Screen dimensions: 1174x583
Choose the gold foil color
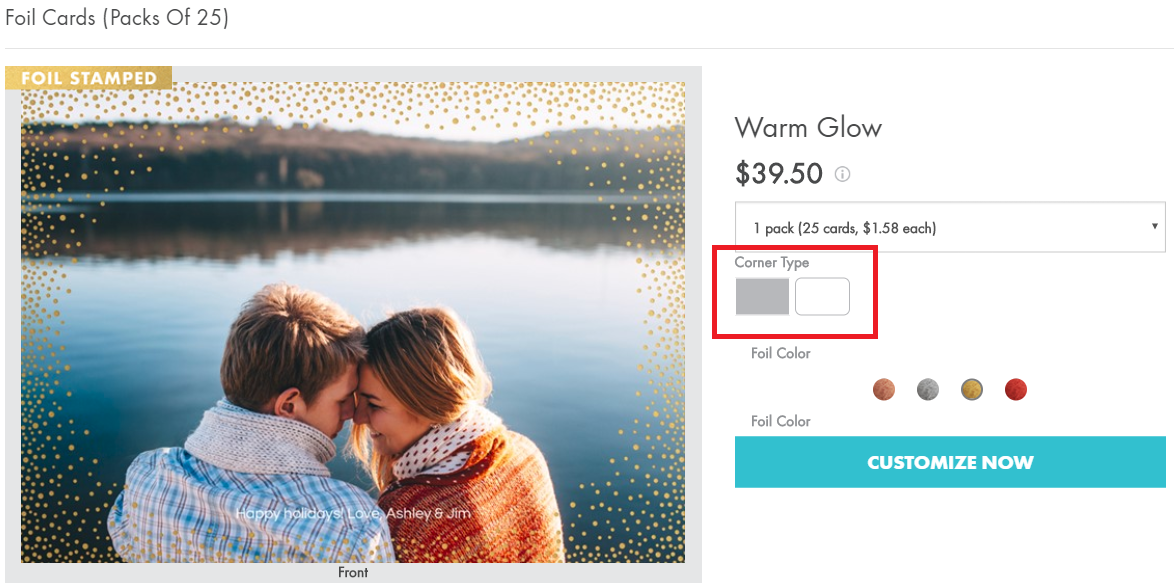972,389
